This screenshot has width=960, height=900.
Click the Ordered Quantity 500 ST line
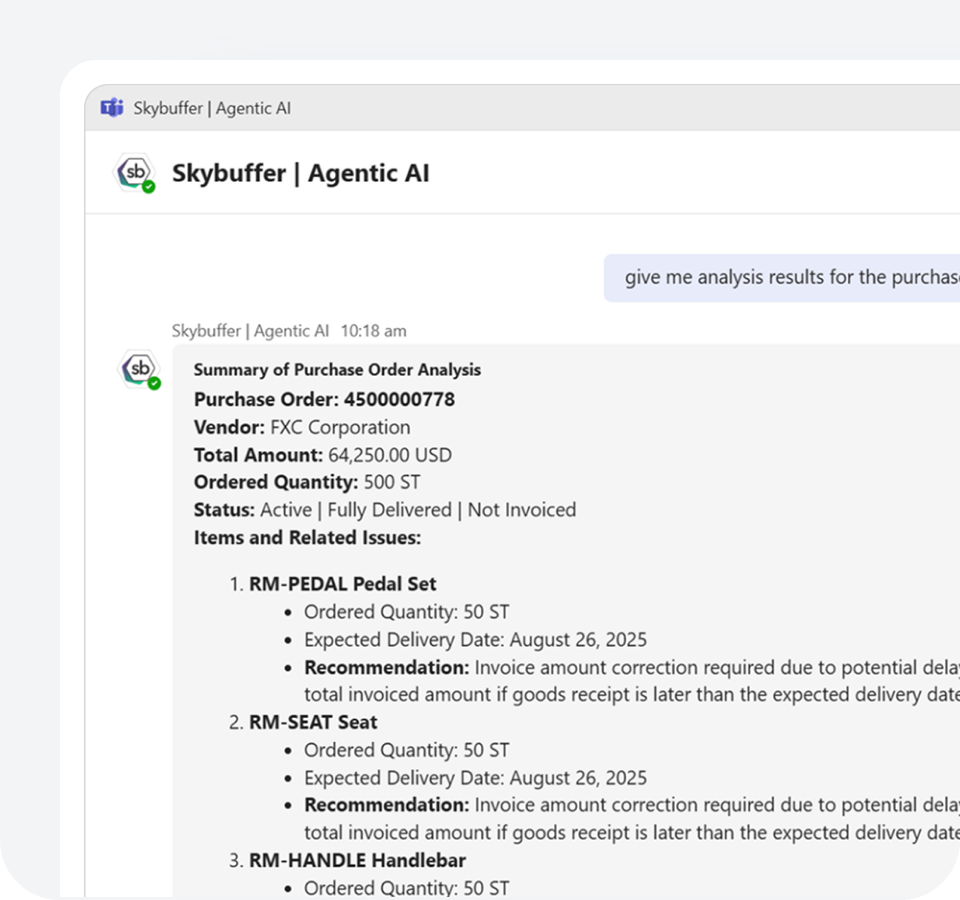308,482
